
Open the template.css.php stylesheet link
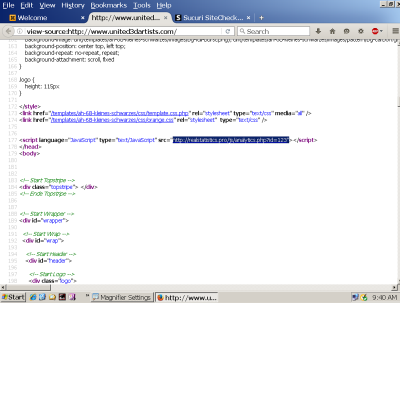120,113
